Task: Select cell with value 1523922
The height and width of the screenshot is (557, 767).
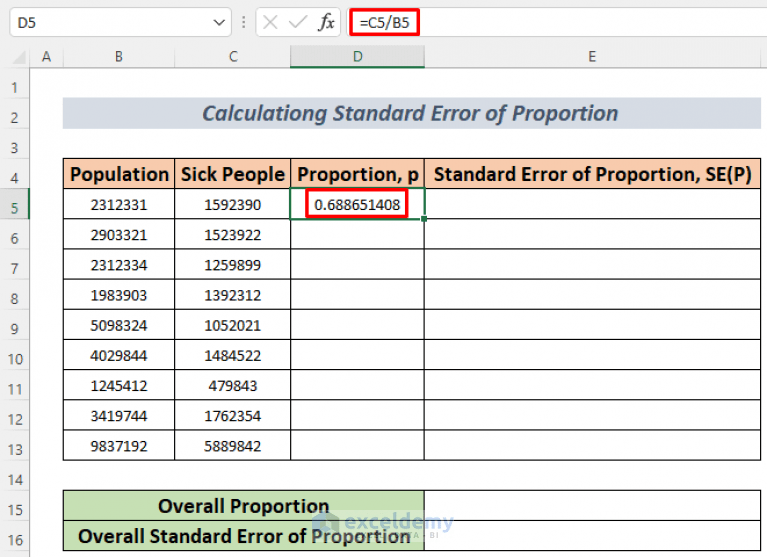Action: 233,235
